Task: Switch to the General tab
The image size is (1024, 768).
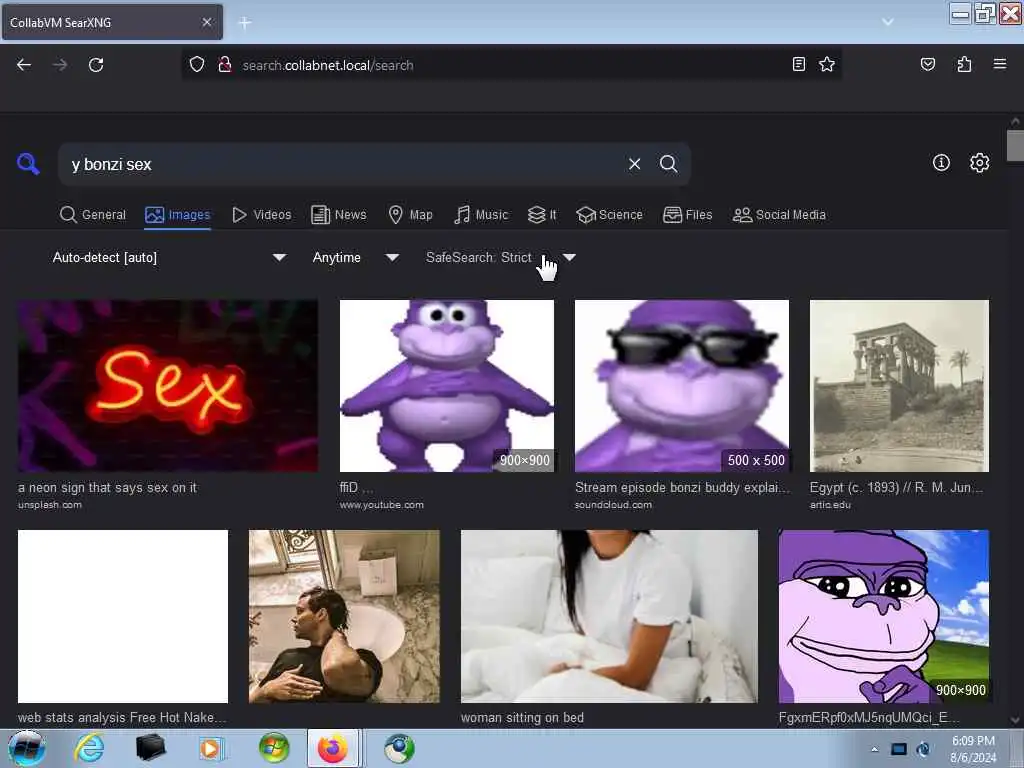Action: tap(93, 215)
